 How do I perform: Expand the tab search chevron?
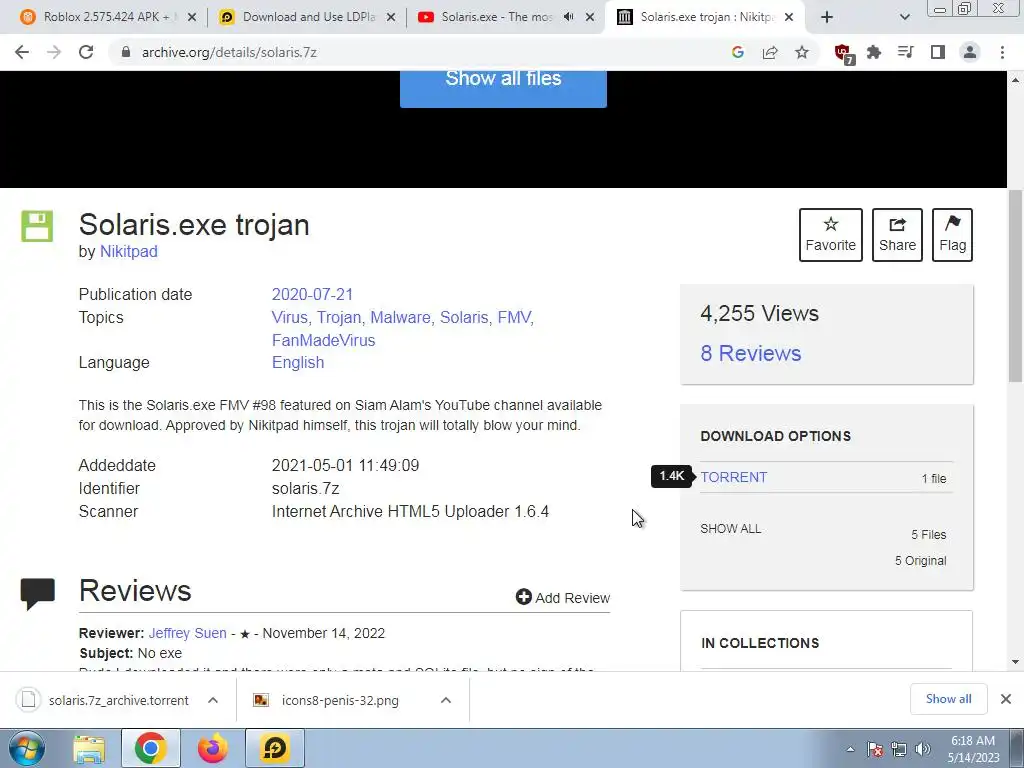point(904,17)
